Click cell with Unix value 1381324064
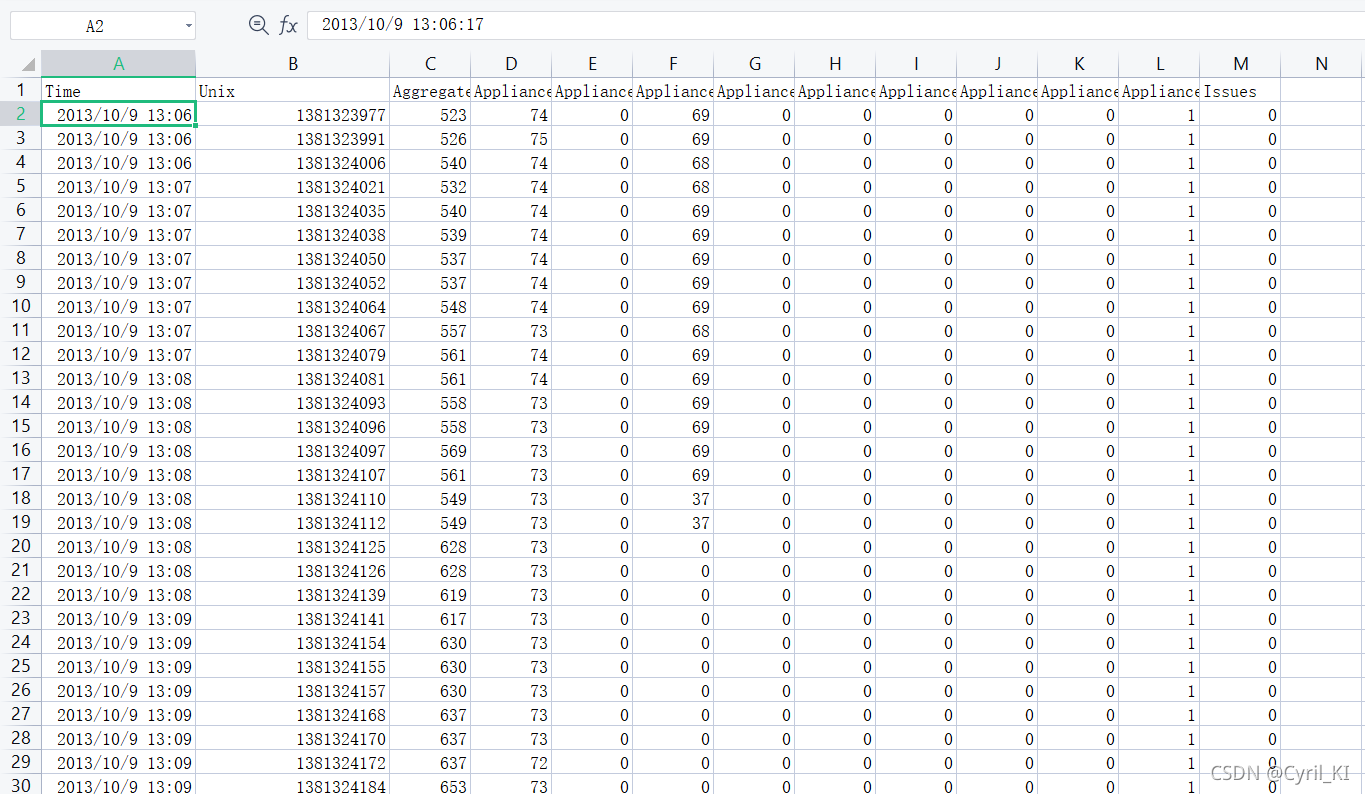1365x794 pixels. tap(293, 307)
